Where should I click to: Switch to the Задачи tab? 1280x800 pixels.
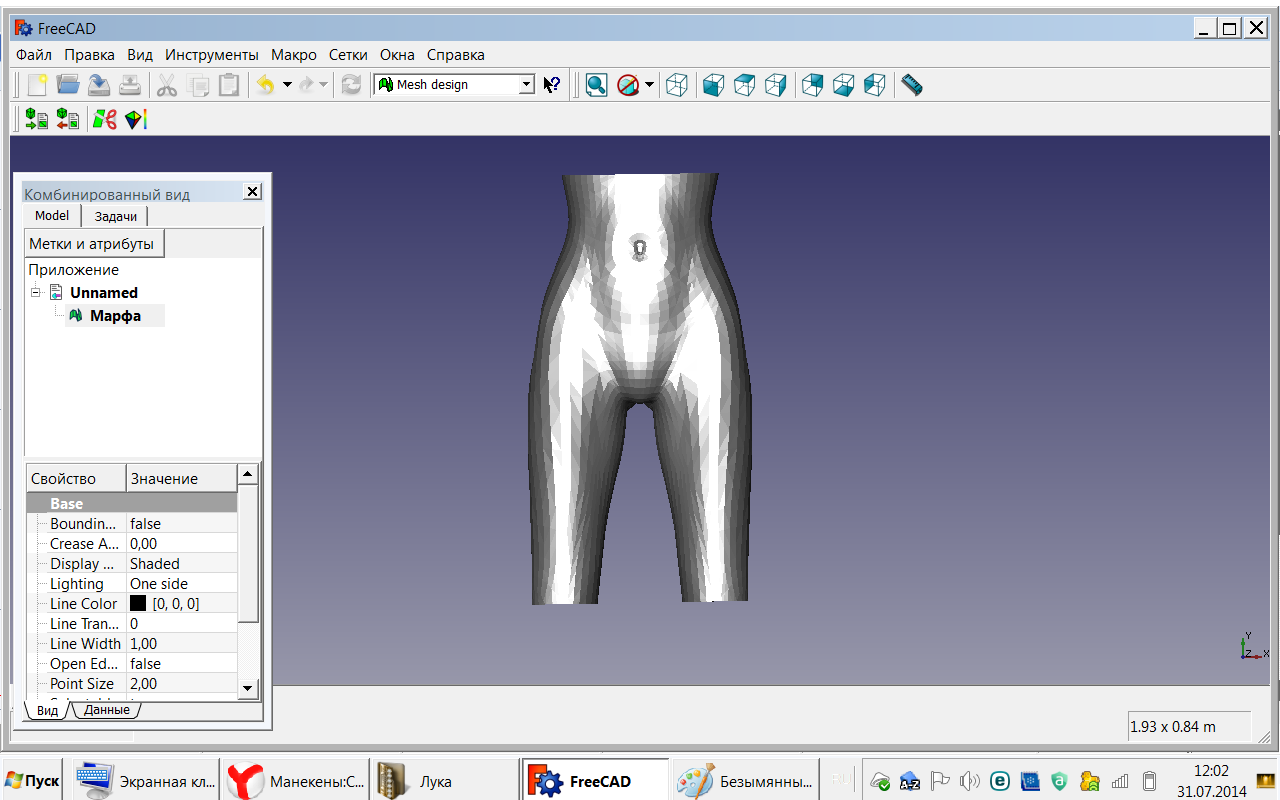pos(115,216)
